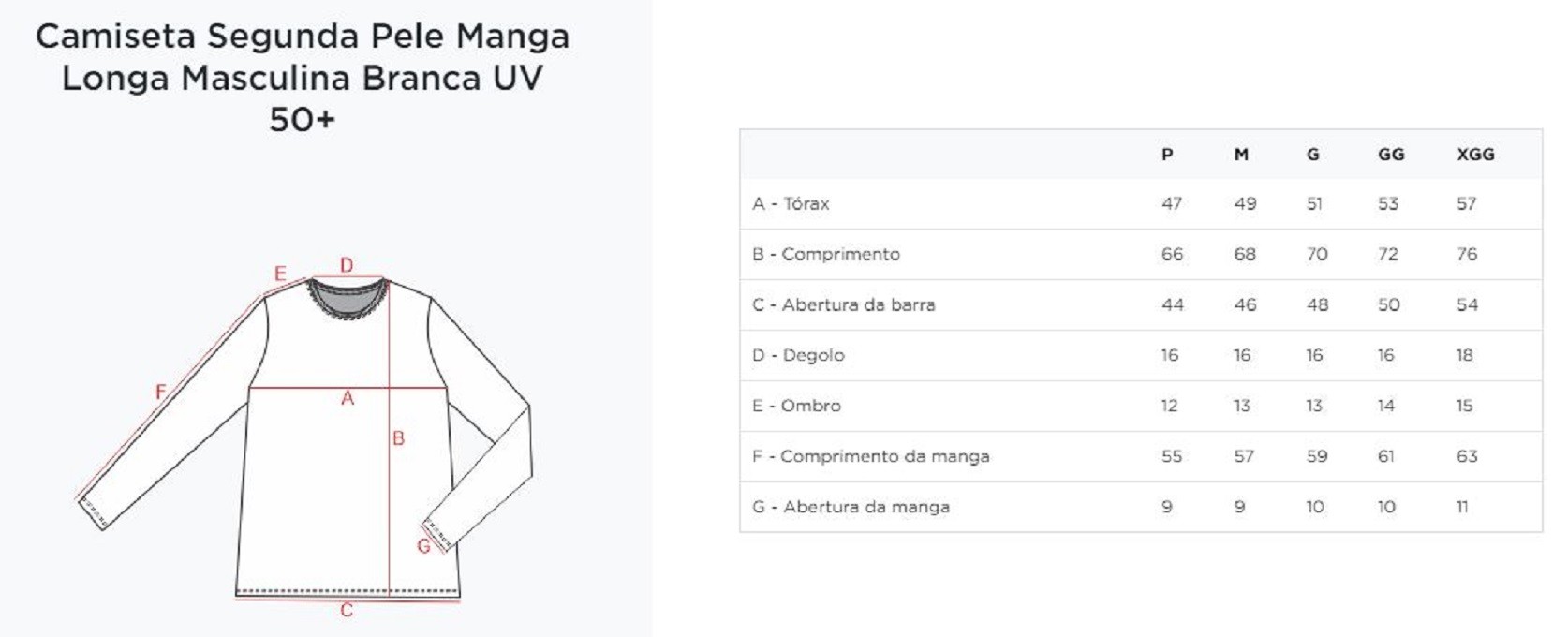The image size is (1568, 637).
Task: Click the C - Abertura da barra row
Action: (1141, 305)
